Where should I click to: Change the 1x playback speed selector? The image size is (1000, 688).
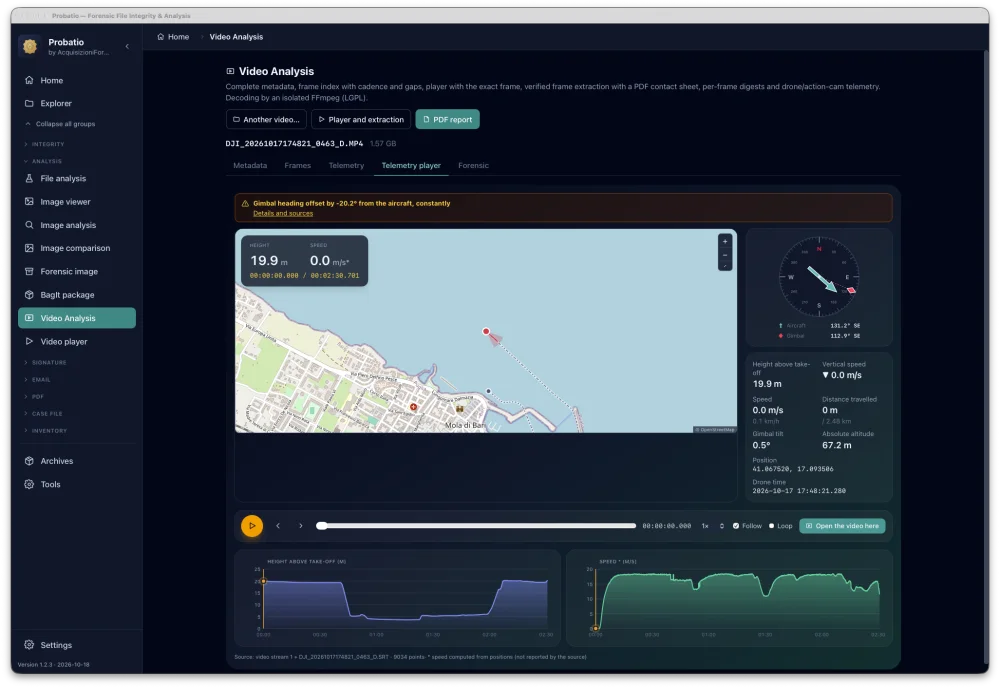click(713, 526)
